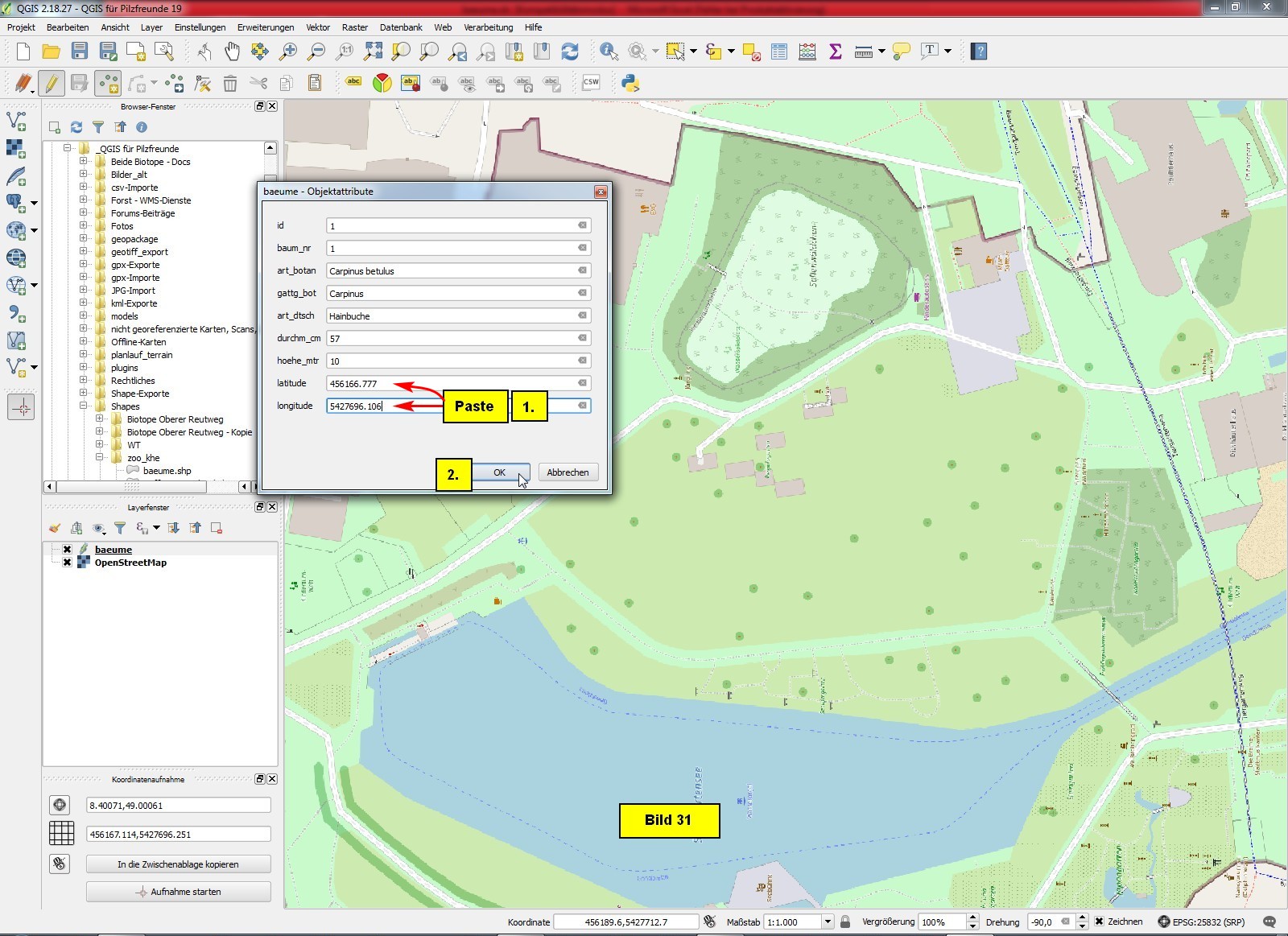
Task: Open the Verarbeitung menu
Action: pyautogui.click(x=488, y=27)
